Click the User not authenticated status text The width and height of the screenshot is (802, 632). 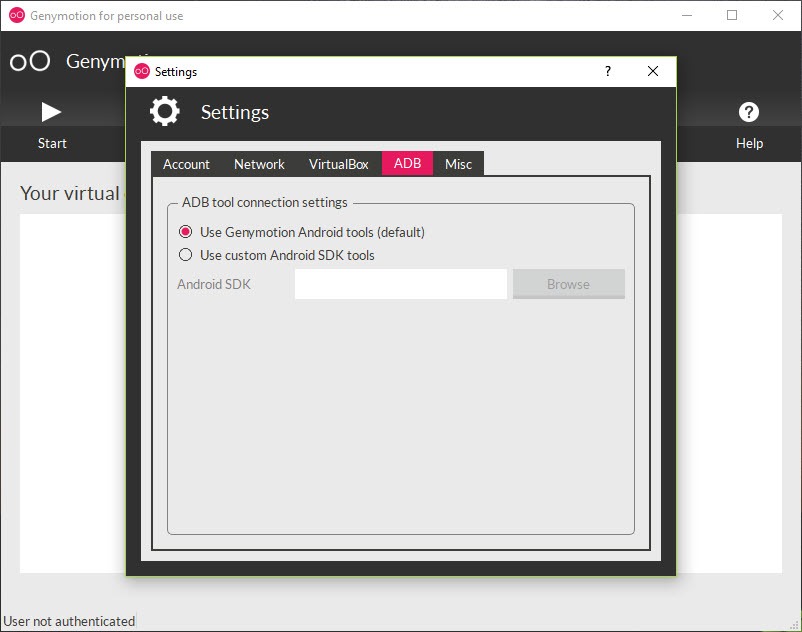point(69,621)
